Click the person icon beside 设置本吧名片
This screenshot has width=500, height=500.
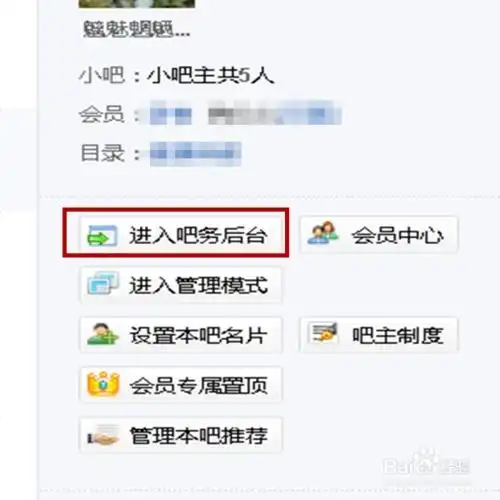[x=103, y=334]
